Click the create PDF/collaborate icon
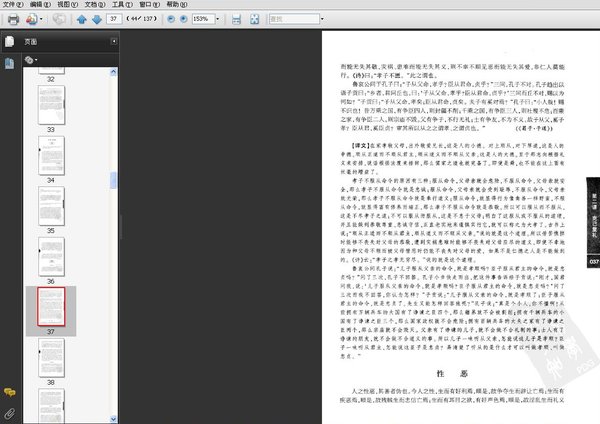600x424 pixels. click(x=32, y=19)
